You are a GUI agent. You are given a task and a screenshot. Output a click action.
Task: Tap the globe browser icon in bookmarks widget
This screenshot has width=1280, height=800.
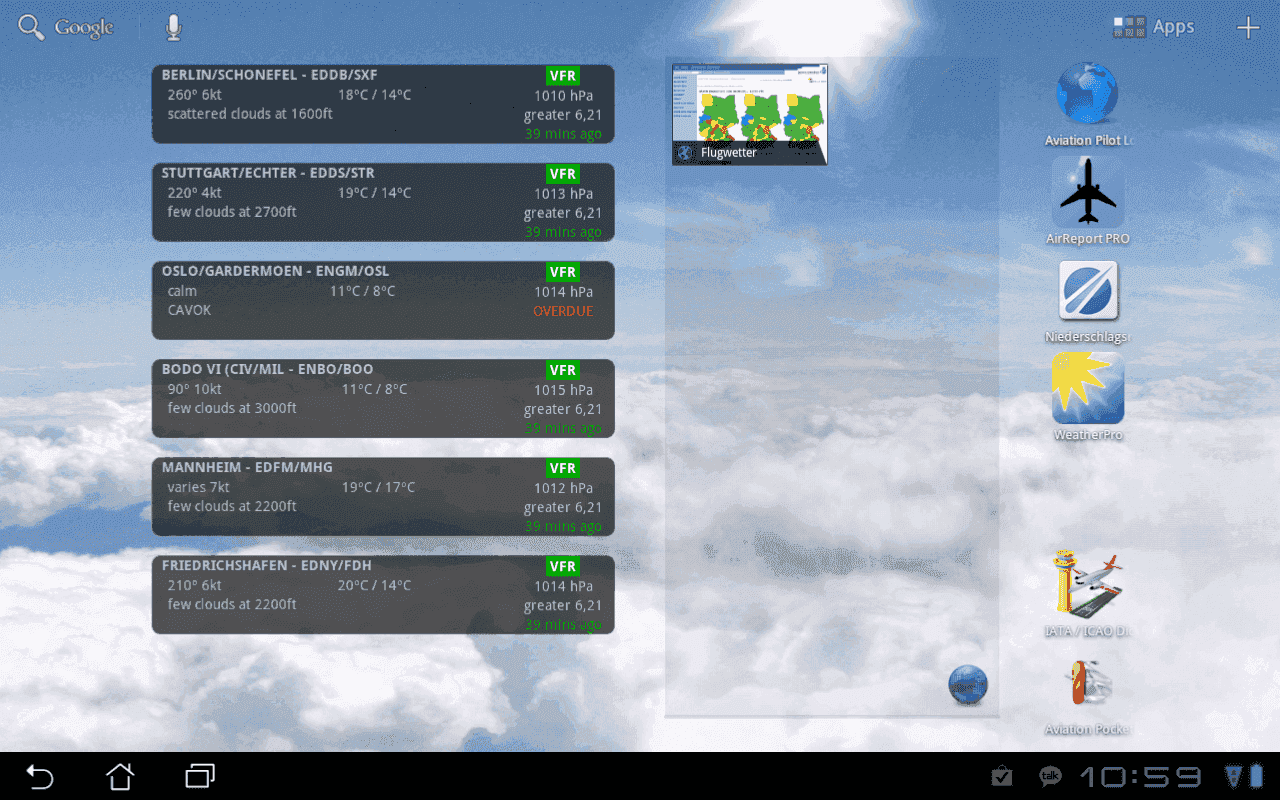pyautogui.click(x=967, y=686)
